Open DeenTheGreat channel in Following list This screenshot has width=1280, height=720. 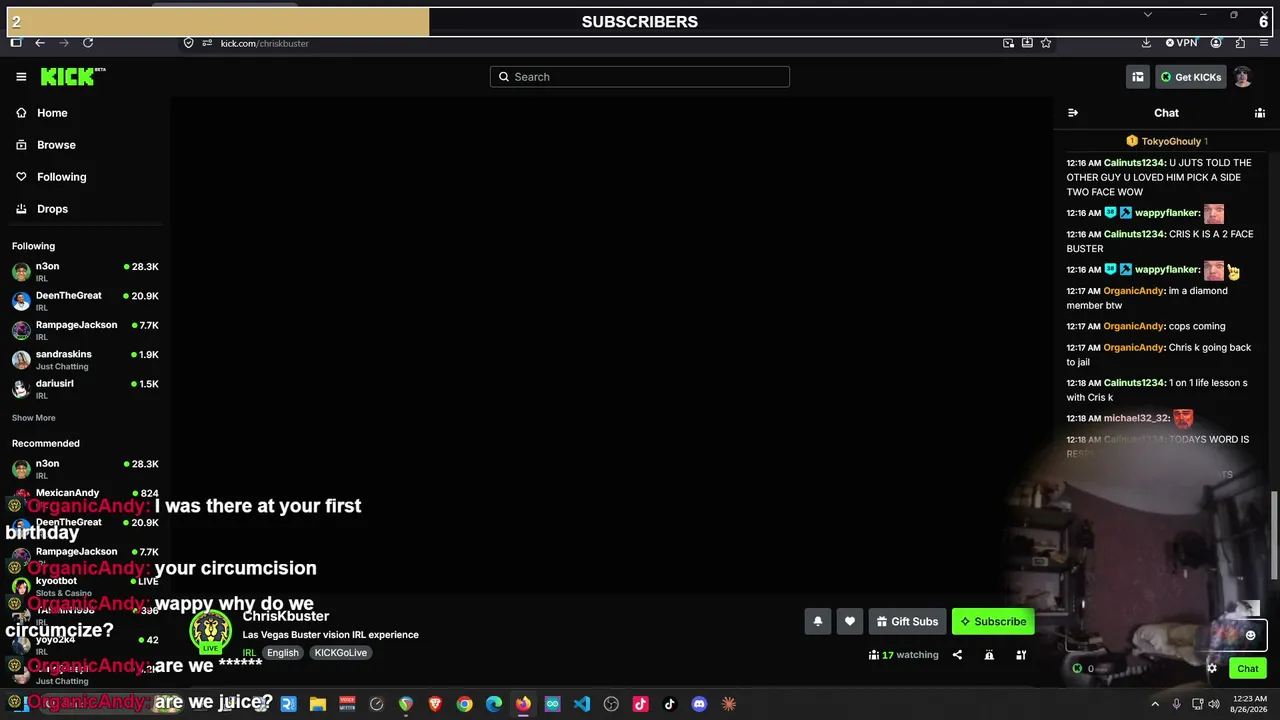click(85, 301)
